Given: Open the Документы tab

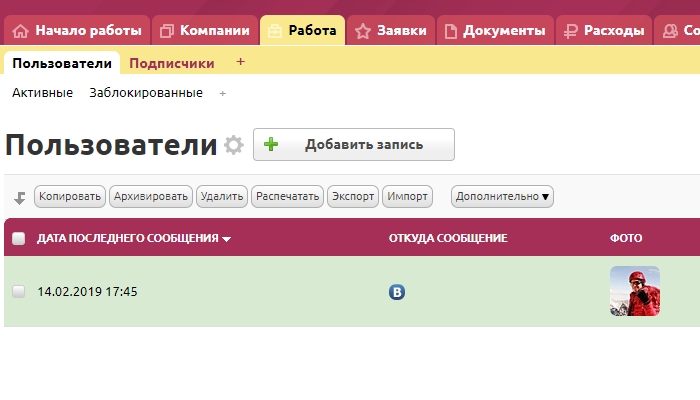Looking at the screenshot, I should tap(495, 30).
